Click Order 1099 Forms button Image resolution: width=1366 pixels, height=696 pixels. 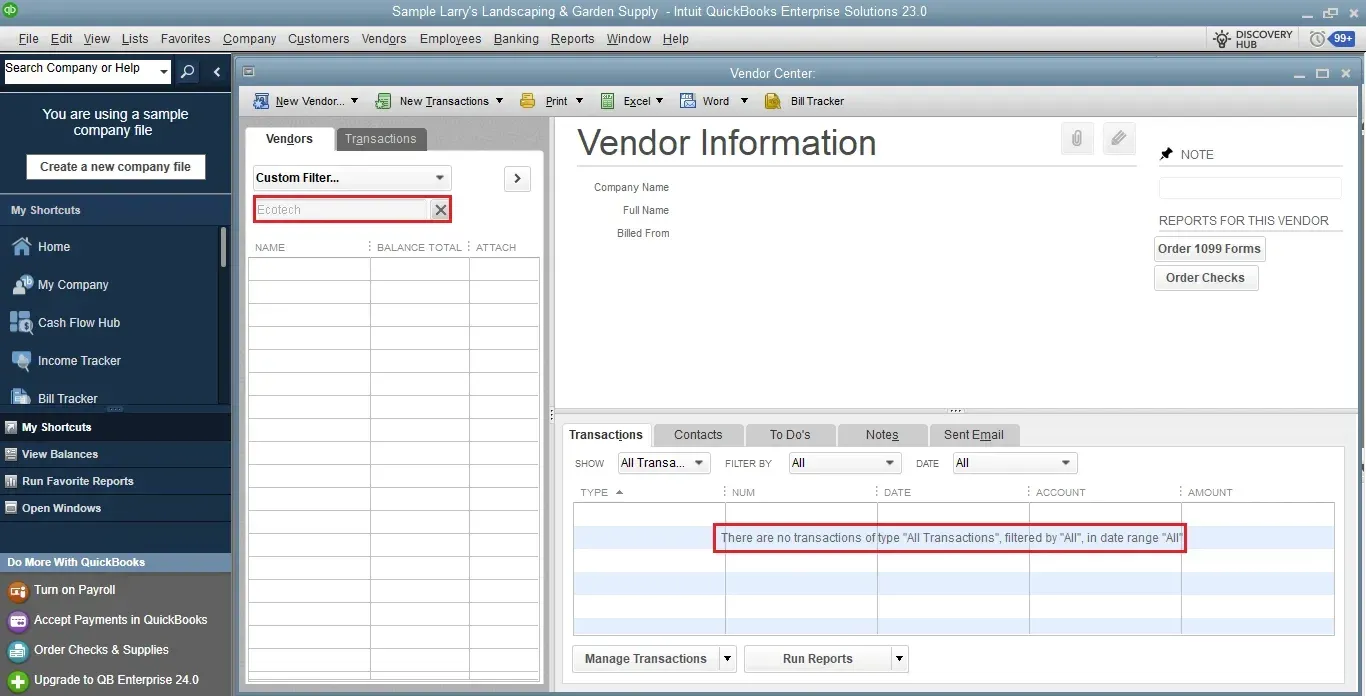coord(1209,249)
